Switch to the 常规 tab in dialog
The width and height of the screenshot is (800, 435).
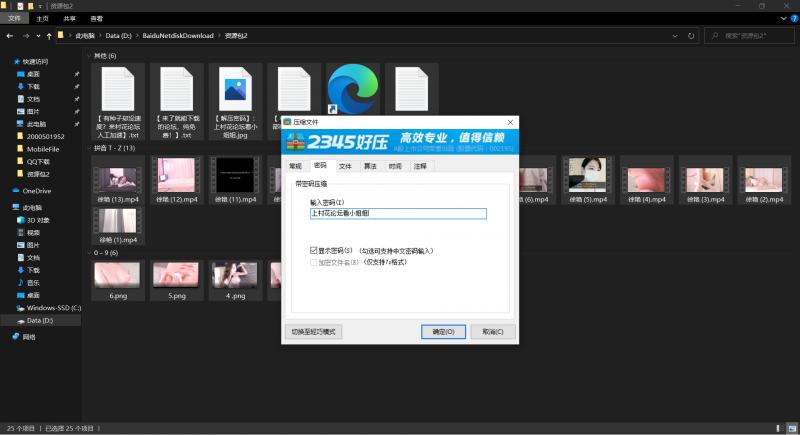[x=295, y=166]
